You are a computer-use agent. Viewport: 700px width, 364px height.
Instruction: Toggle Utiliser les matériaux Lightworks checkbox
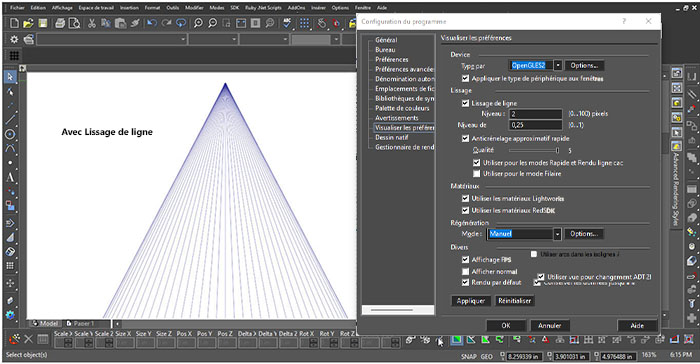(x=465, y=198)
